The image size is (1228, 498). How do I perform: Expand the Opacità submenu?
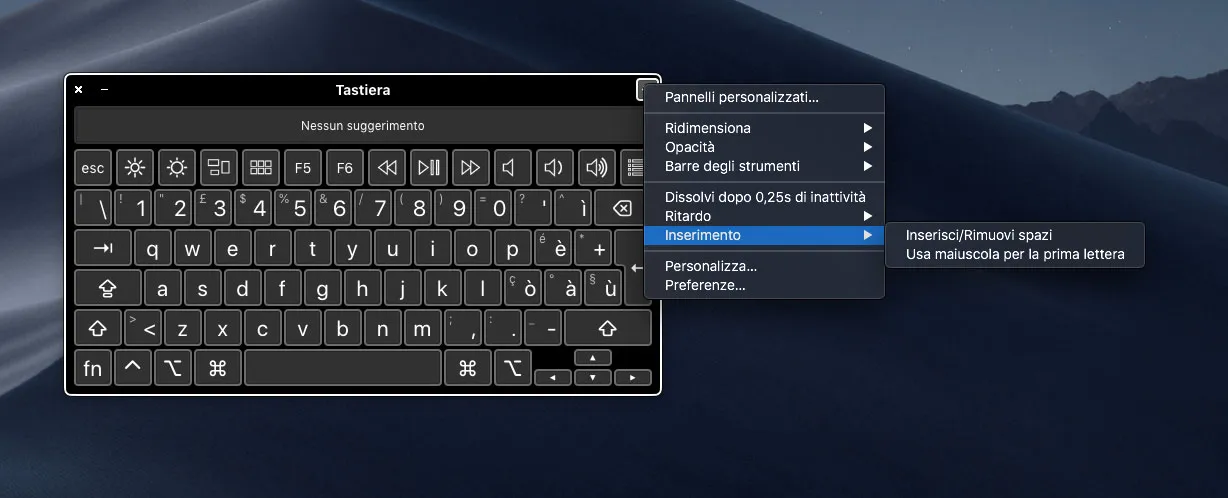point(765,147)
